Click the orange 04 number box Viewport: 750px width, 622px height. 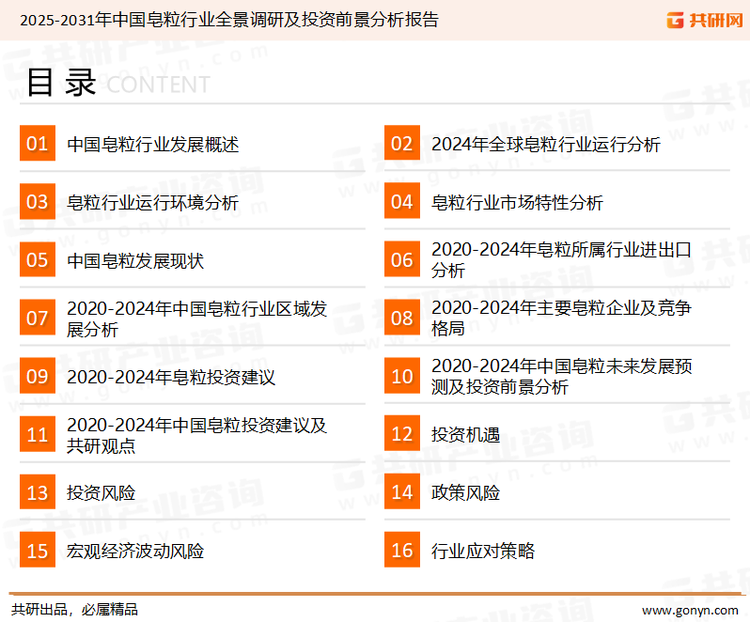point(402,201)
